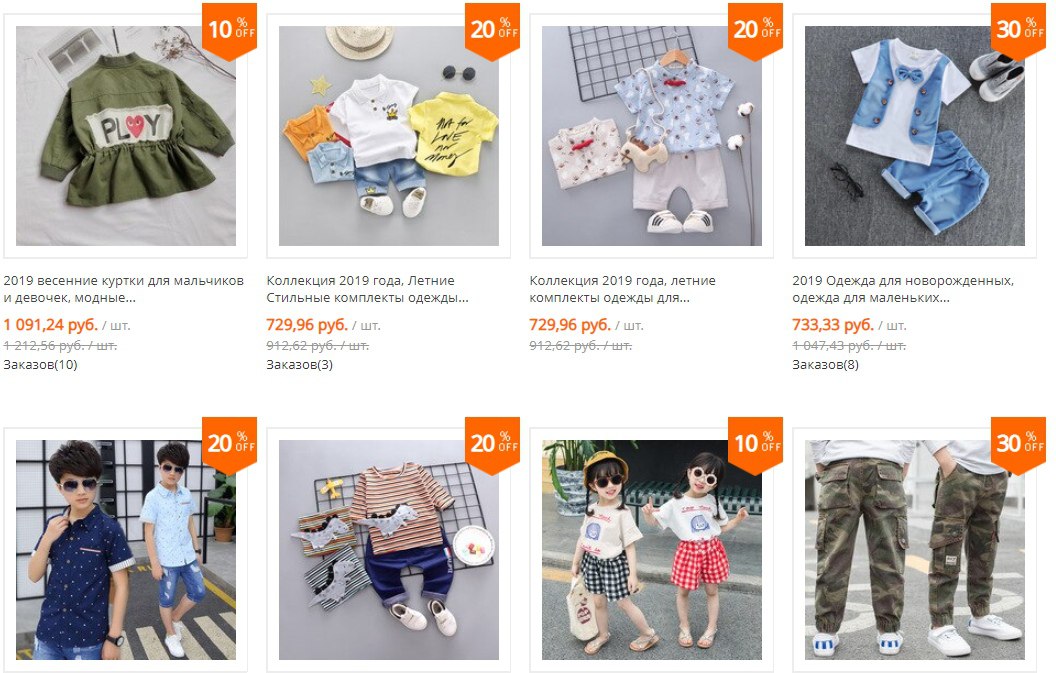Click the Заказов(10) orders count
The image size is (1056, 673).
(40, 364)
